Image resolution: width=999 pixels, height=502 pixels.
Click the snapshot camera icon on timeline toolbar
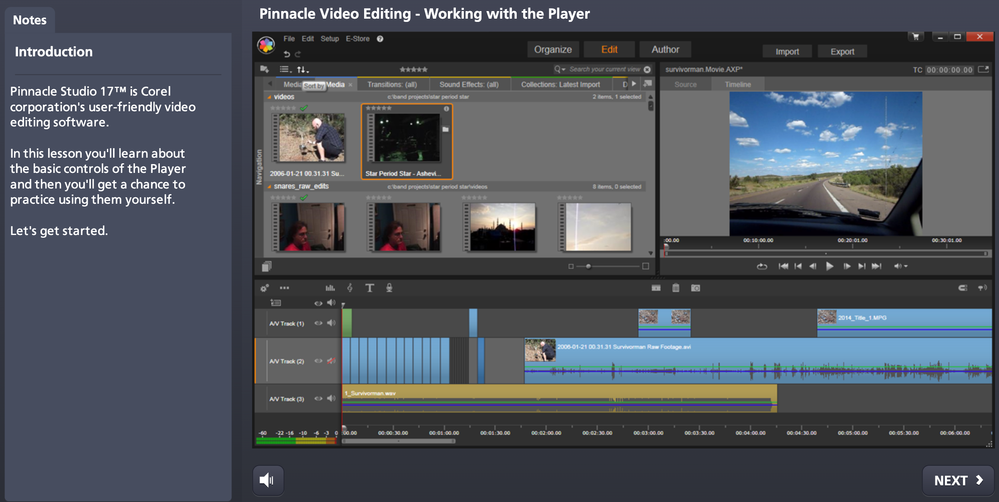[x=695, y=288]
